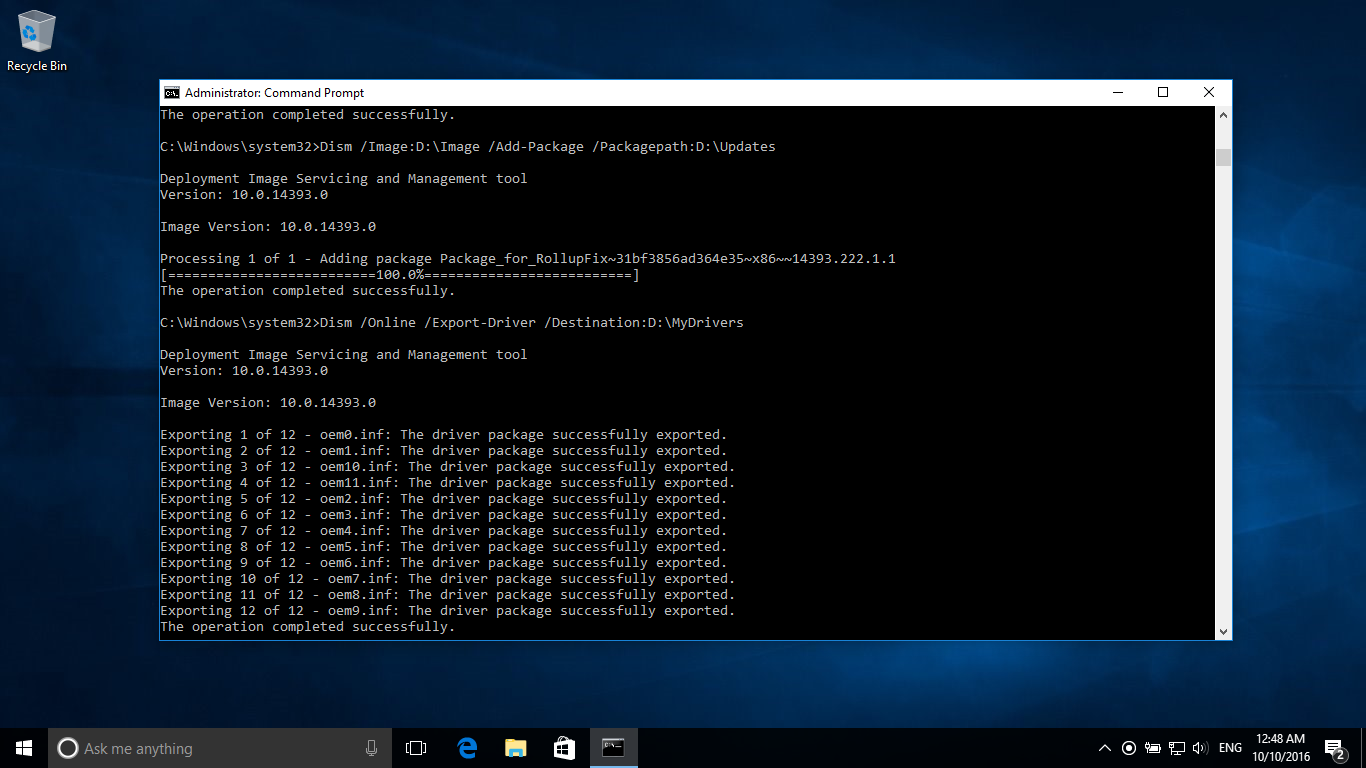The width and height of the screenshot is (1366, 768).
Task: Minimize the Command Prompt window
Action: tap(1117, 93)
